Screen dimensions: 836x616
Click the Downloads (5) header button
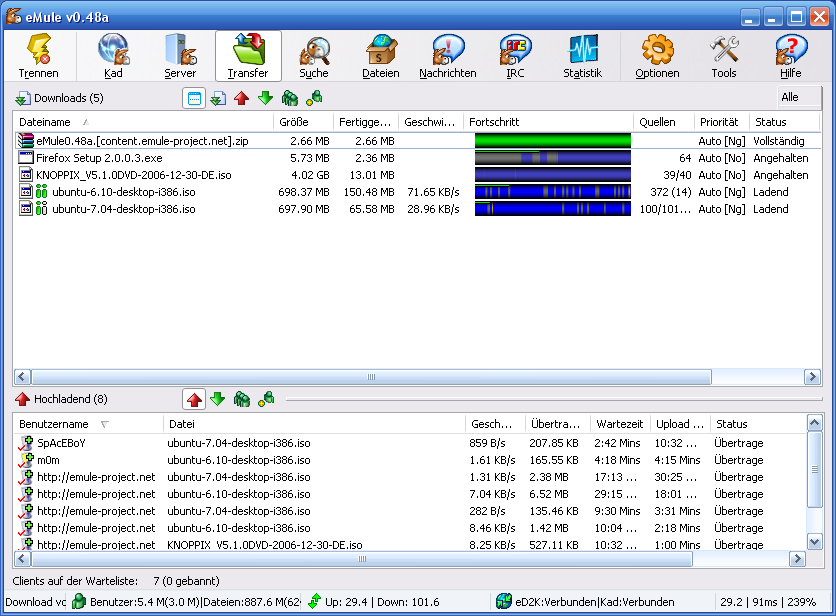[59, 98]
